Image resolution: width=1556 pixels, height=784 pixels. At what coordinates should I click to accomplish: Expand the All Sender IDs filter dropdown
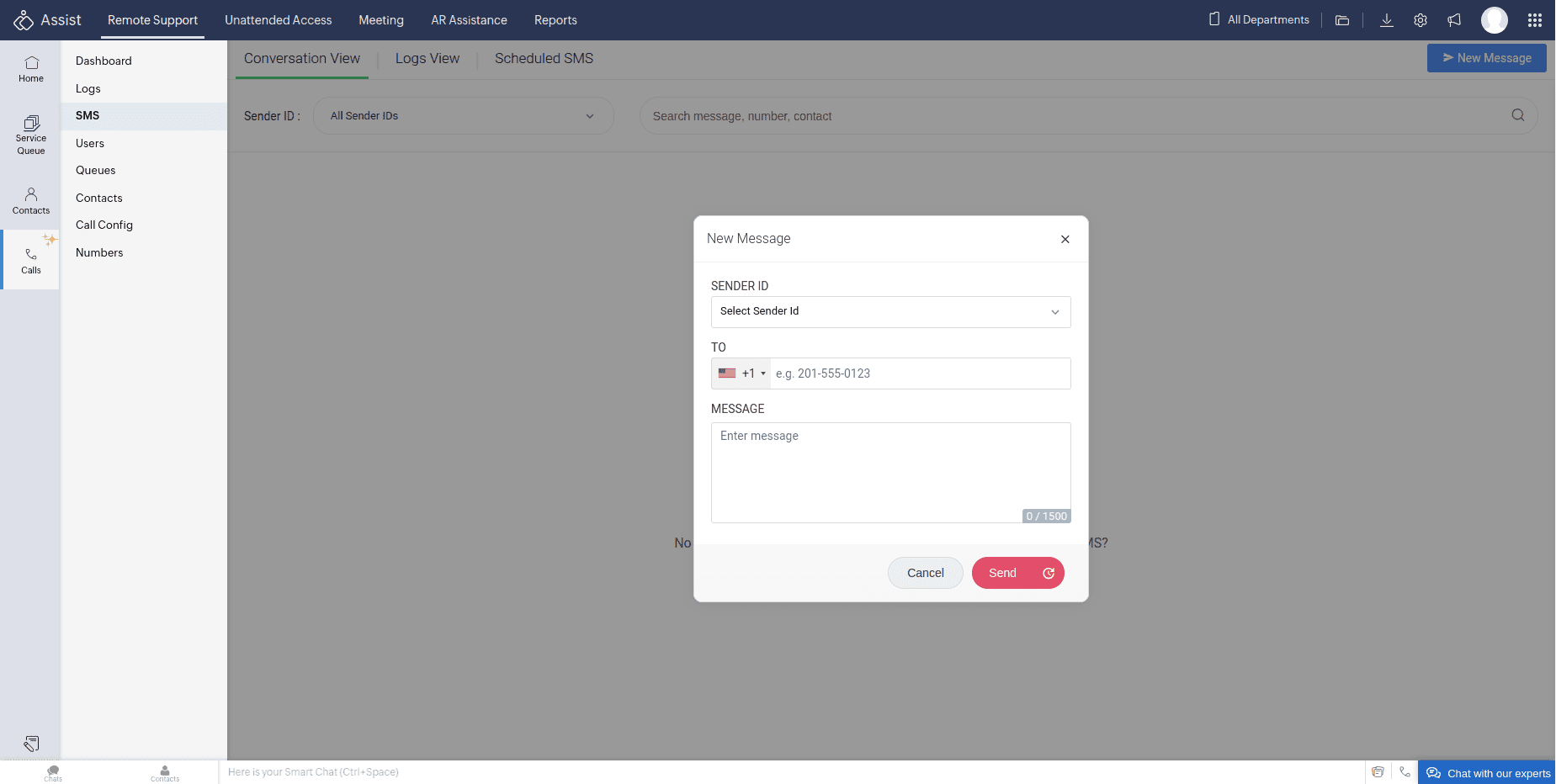(463, 116)
